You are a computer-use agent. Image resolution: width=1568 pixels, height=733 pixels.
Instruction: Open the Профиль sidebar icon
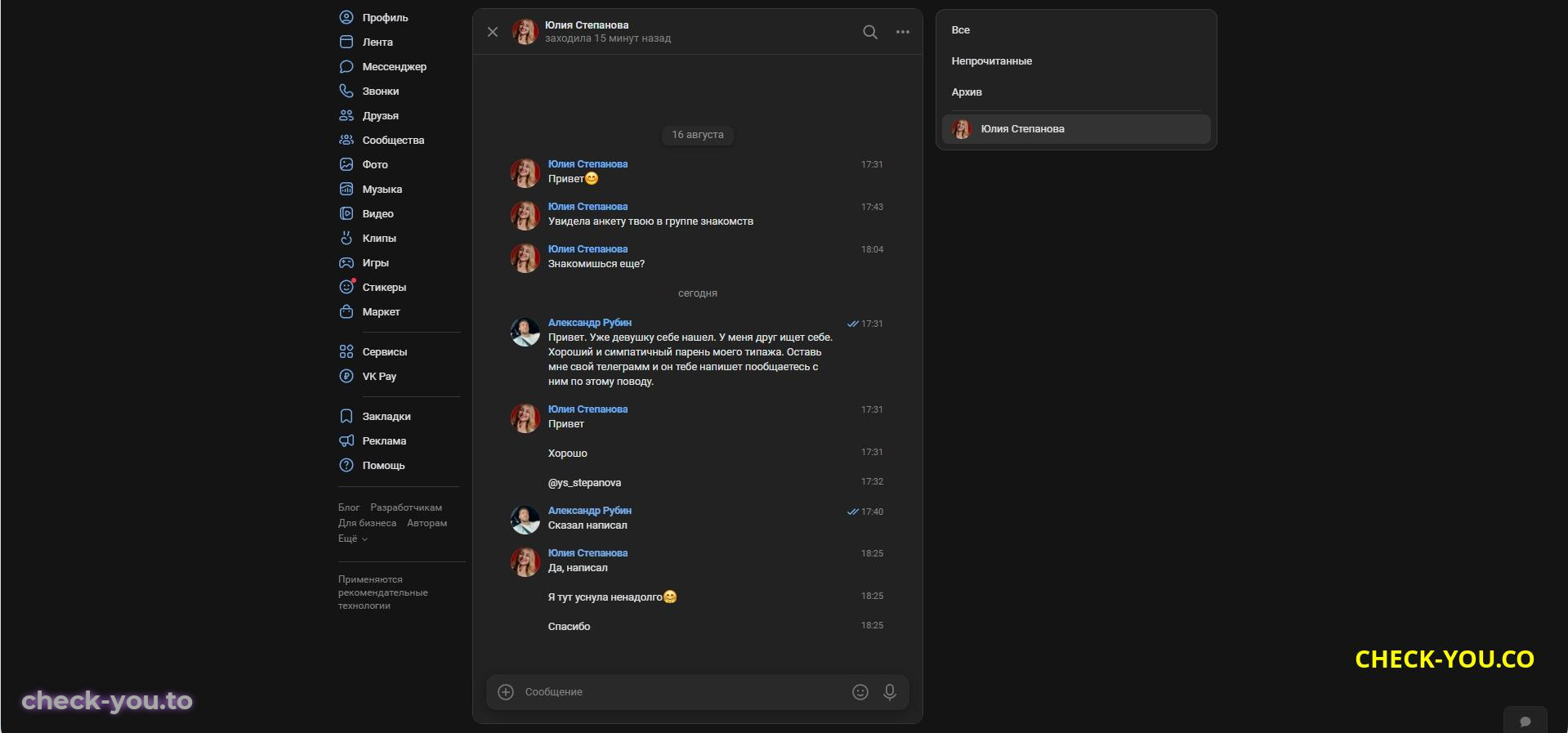pos(346,17)
